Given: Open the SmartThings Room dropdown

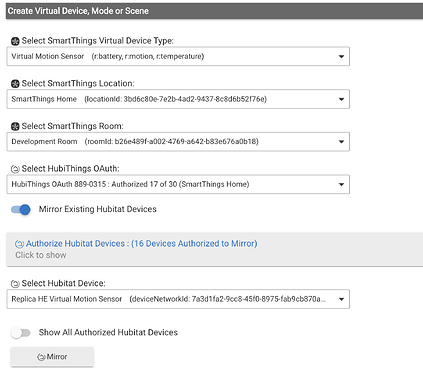Looking at the screenshot, I should [178, 142].
